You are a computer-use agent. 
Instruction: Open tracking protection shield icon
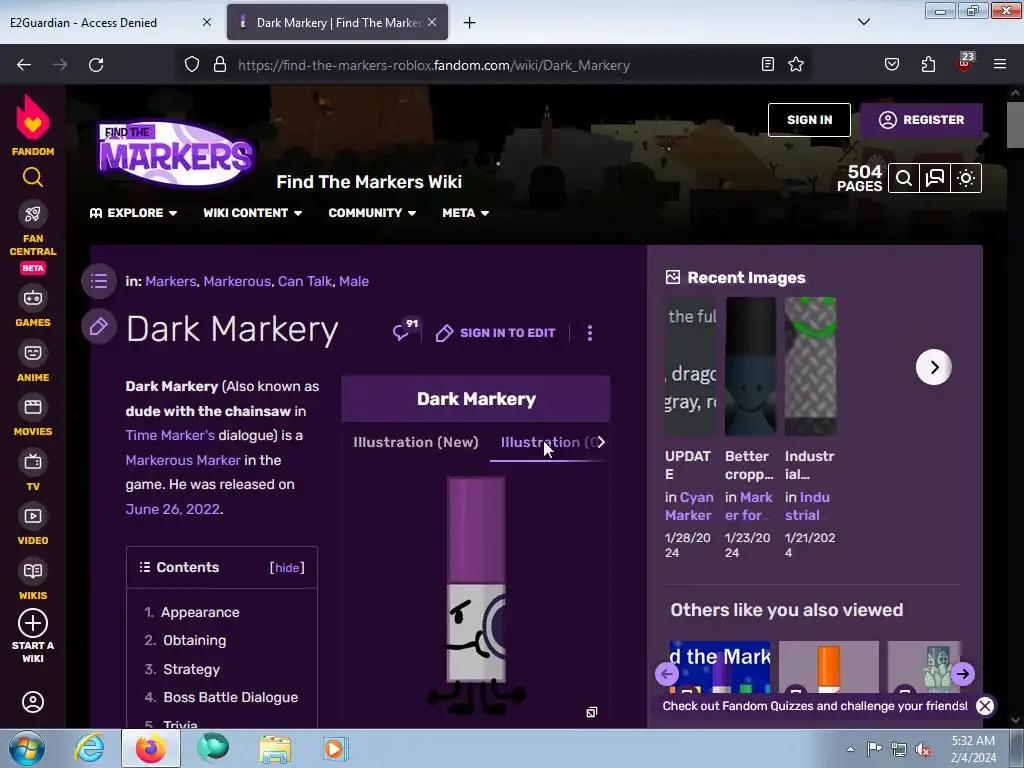[x=191, y=65]
